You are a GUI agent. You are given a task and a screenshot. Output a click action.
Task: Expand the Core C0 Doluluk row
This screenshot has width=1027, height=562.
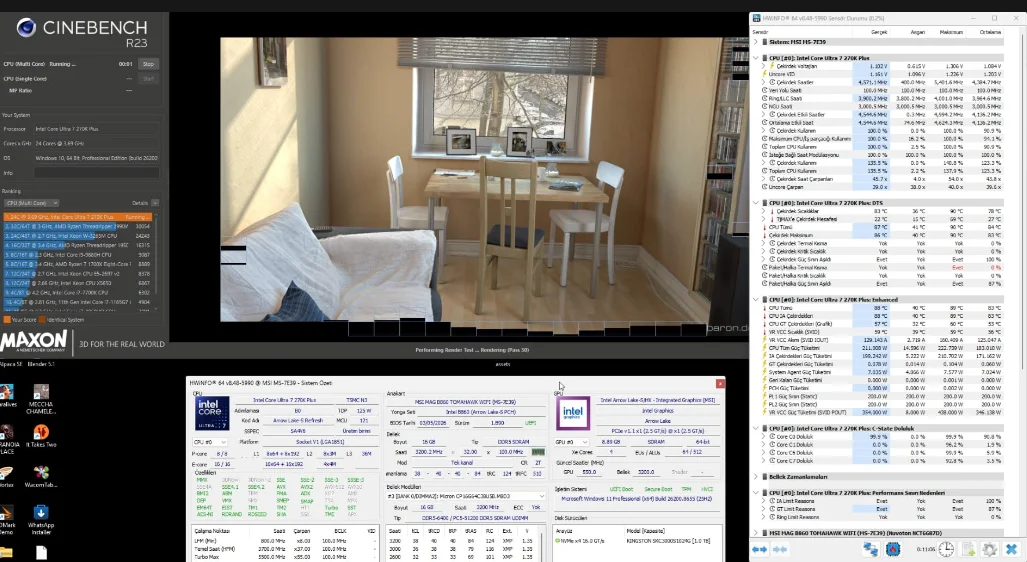[x=764, y=436]
